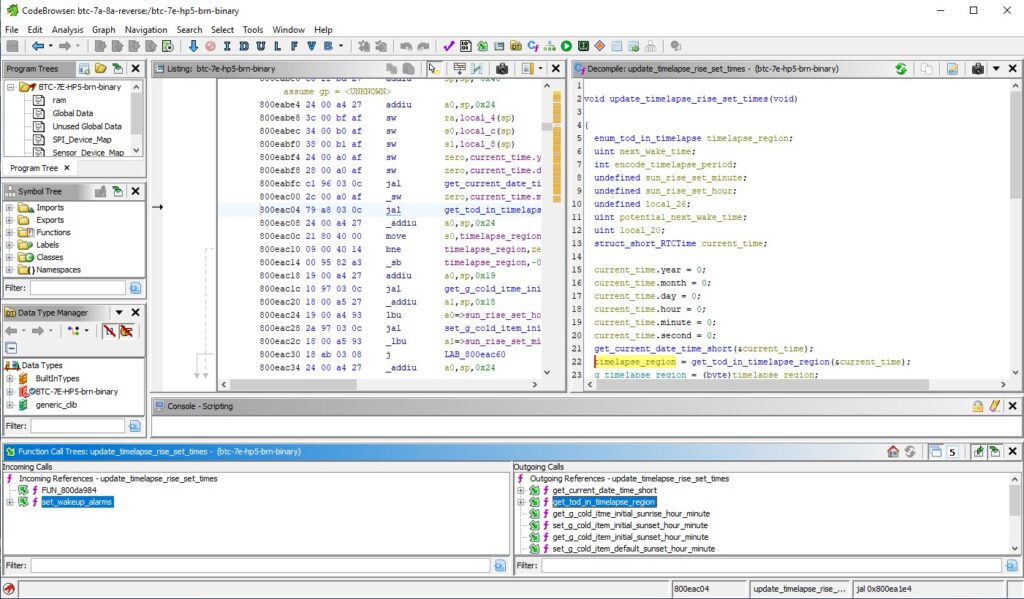Expand the Functions node in Symbol Tree

click(9, 233)
